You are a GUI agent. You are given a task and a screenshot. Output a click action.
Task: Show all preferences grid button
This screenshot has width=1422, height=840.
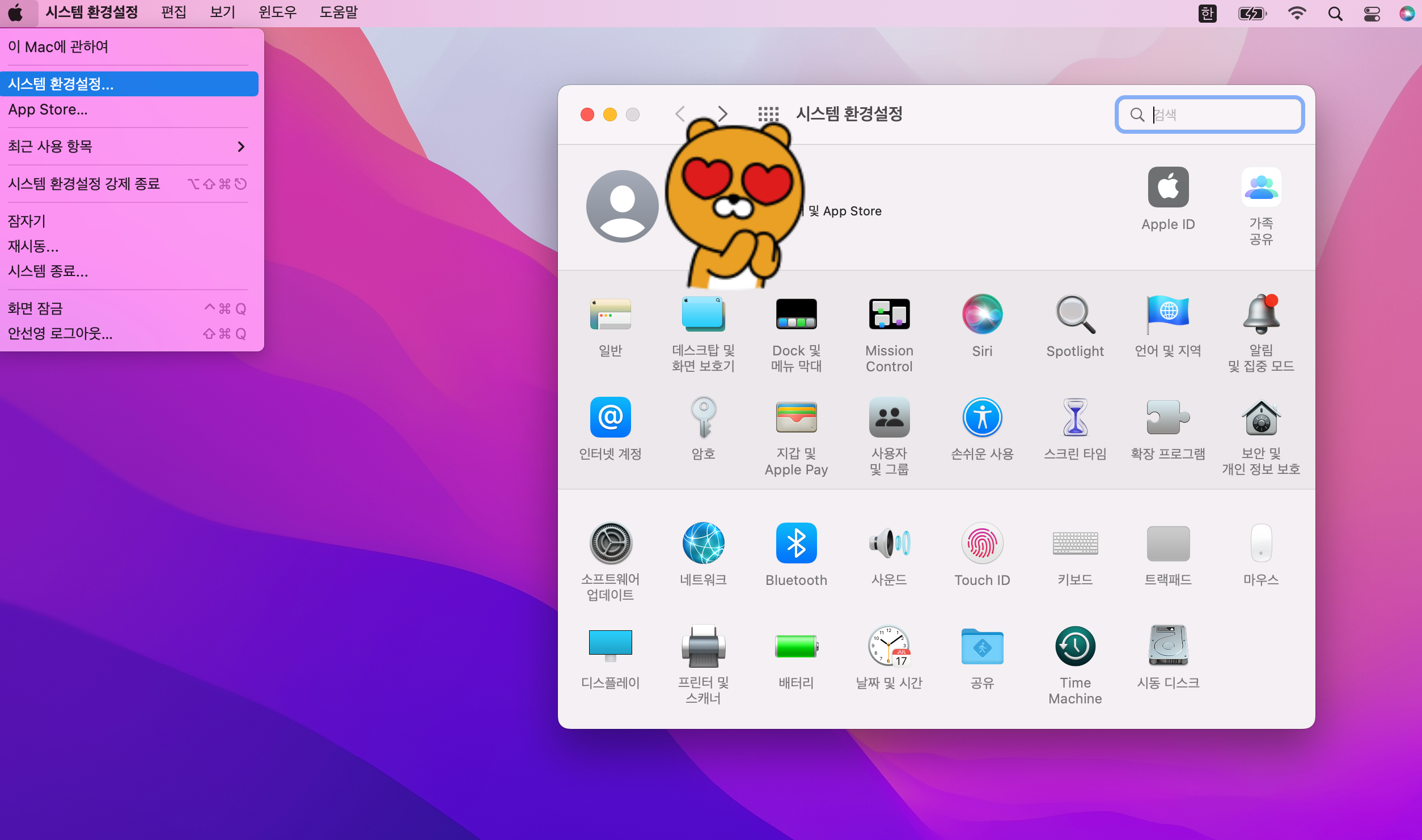point(768,114)
